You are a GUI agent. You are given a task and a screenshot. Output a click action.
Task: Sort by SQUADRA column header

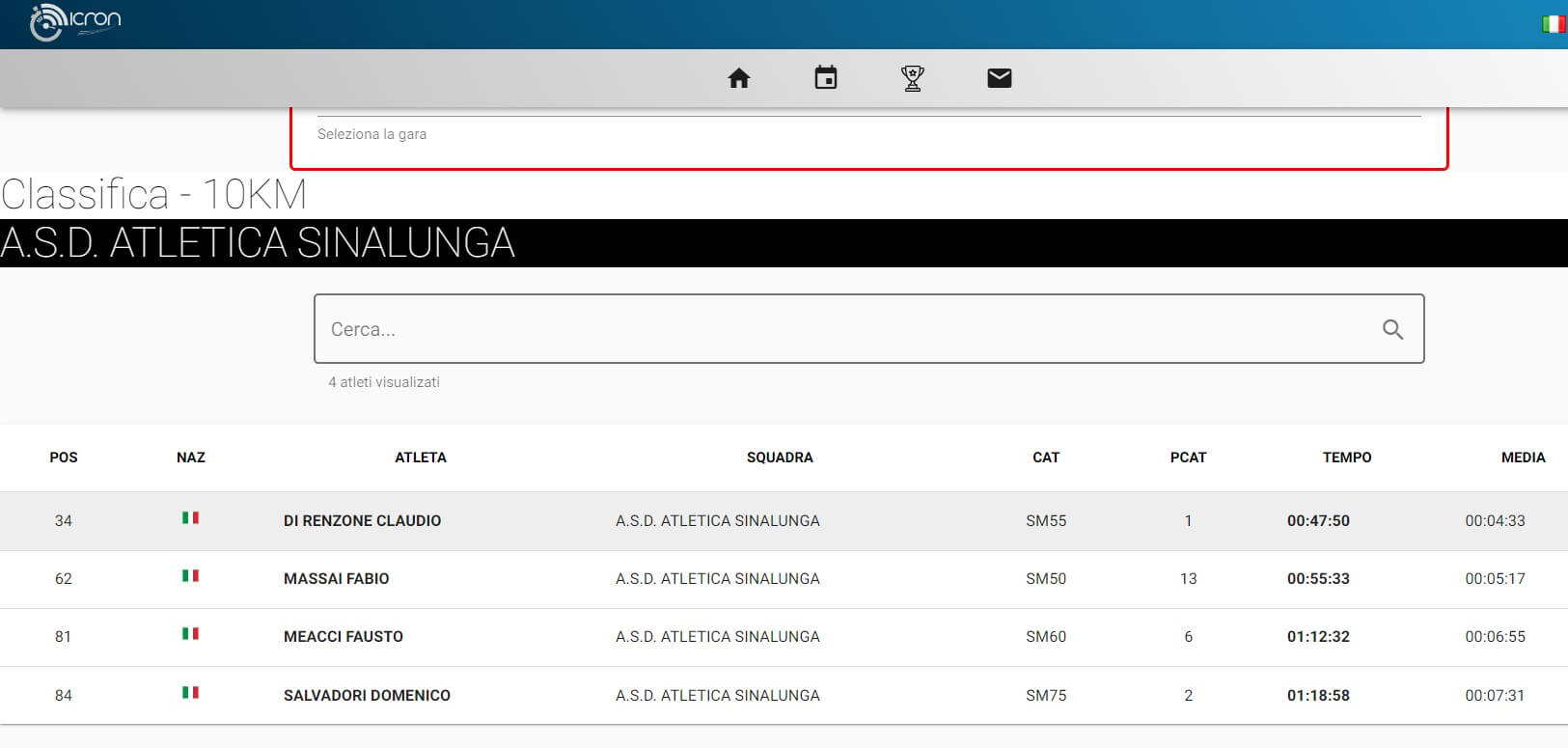pyautogui.click(x=780, y=457)
